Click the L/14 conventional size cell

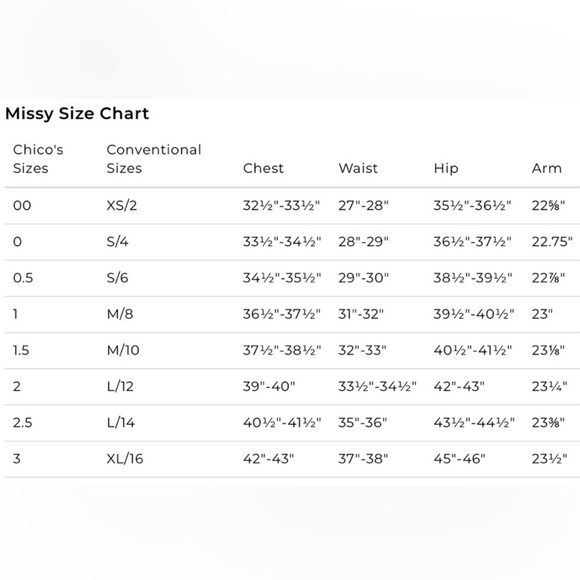(x=121, y=422)
